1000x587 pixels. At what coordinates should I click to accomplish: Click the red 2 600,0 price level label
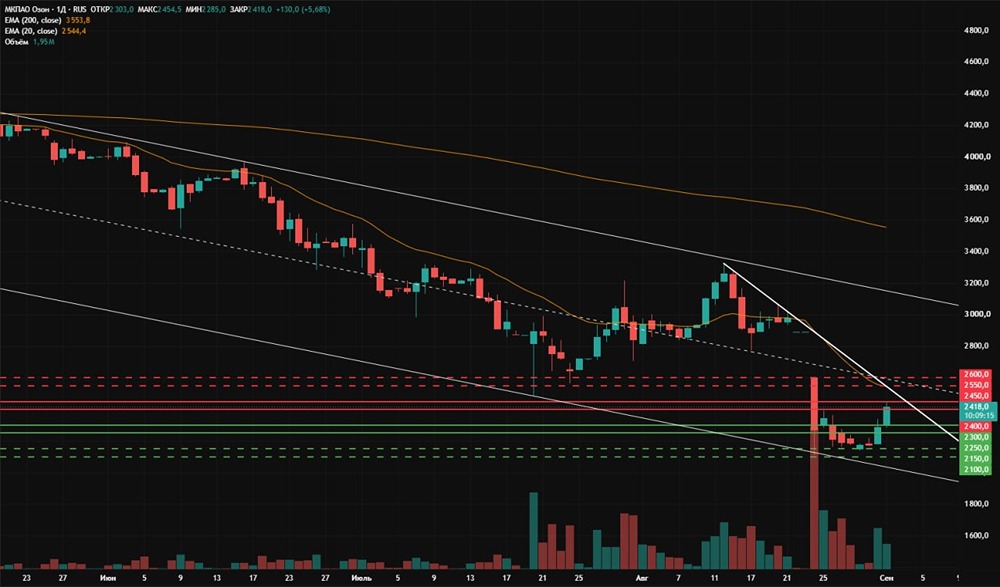pos(976,374)
